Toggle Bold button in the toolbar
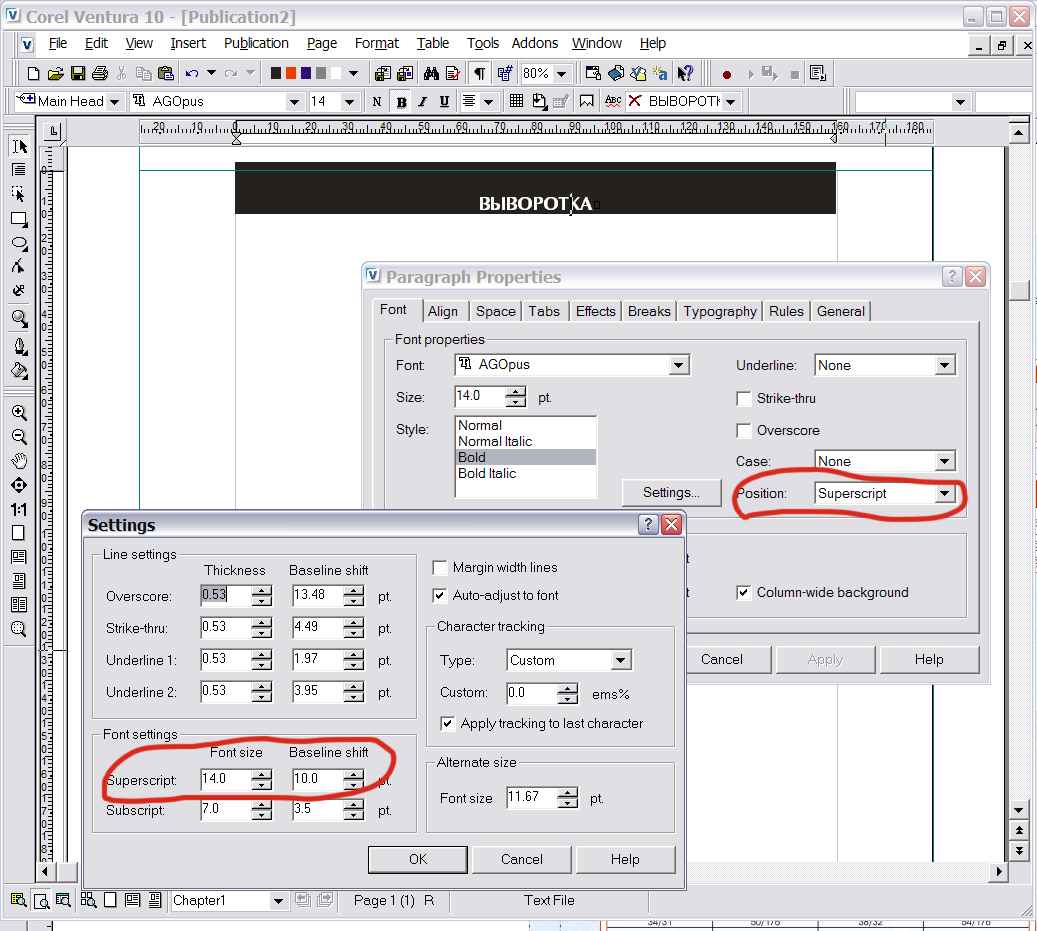Image resolution: width=1037 pixels, height=931 pixels. tap(401, 101)
